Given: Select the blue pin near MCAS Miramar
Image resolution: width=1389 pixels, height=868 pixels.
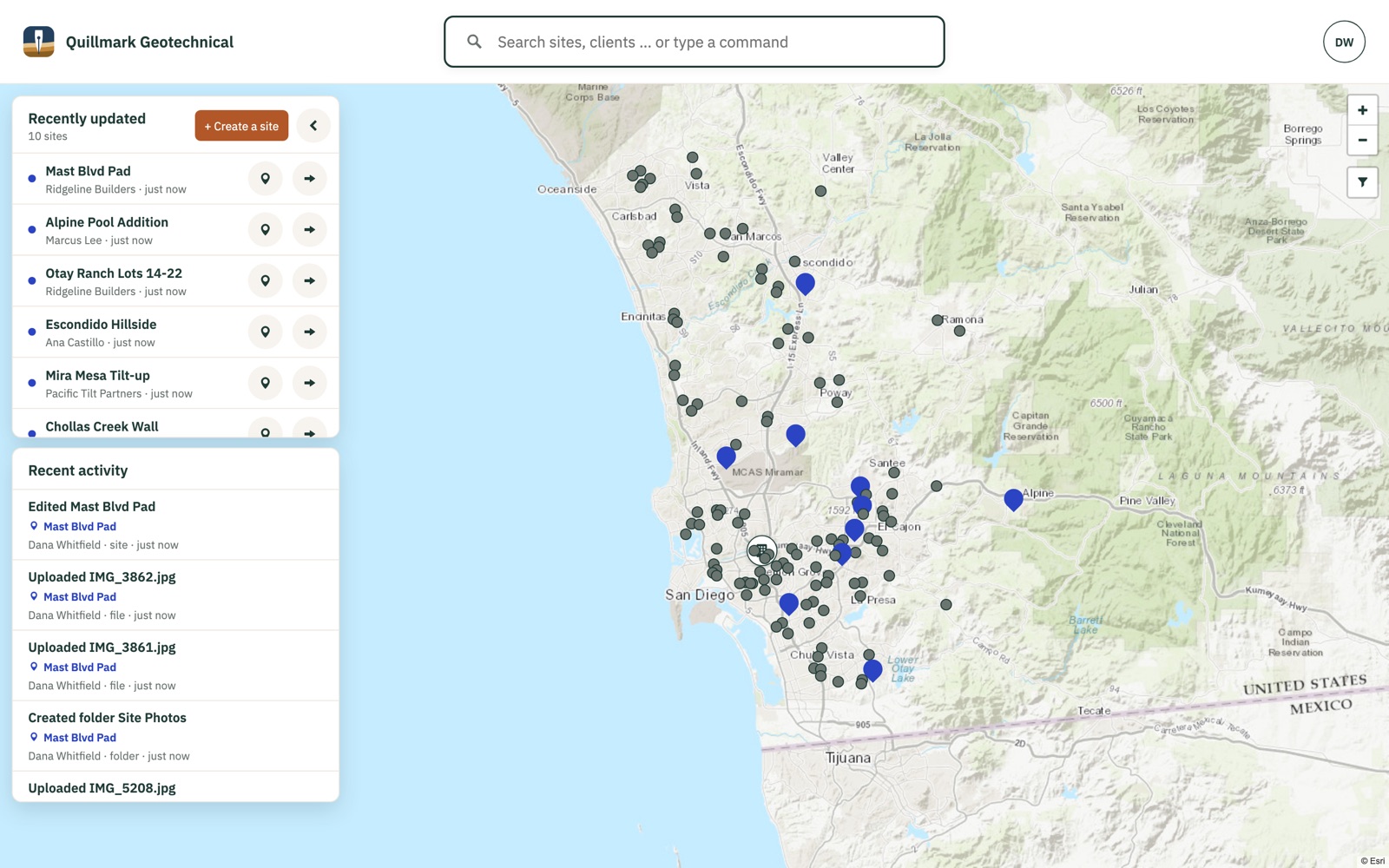Looking at the screenshot, I should coord(726,457).
